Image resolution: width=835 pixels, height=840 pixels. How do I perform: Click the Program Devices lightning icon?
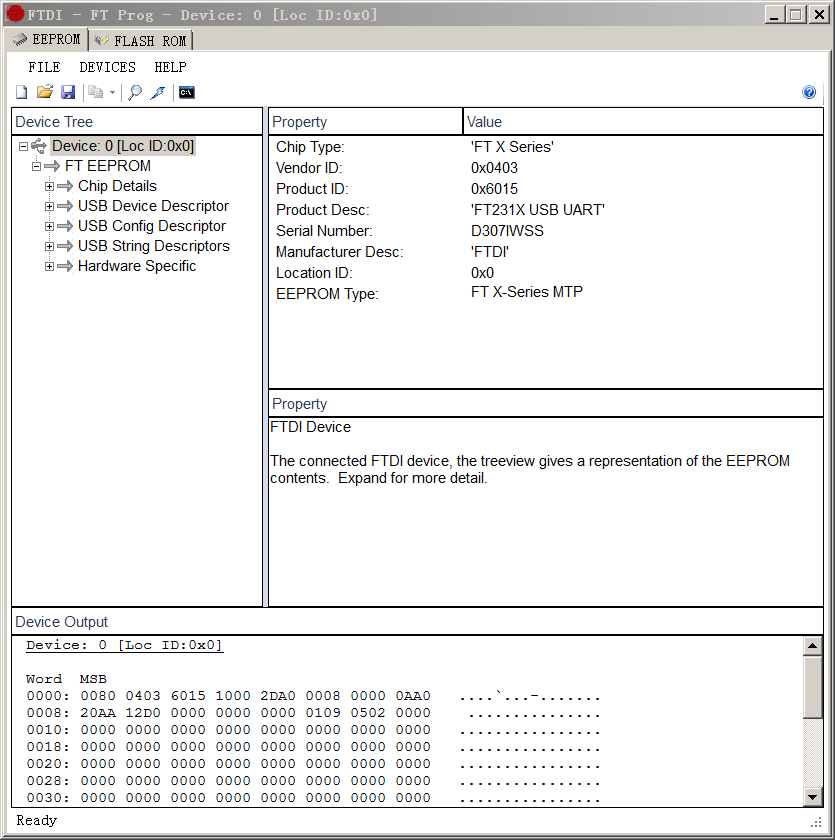pos(158,92)
